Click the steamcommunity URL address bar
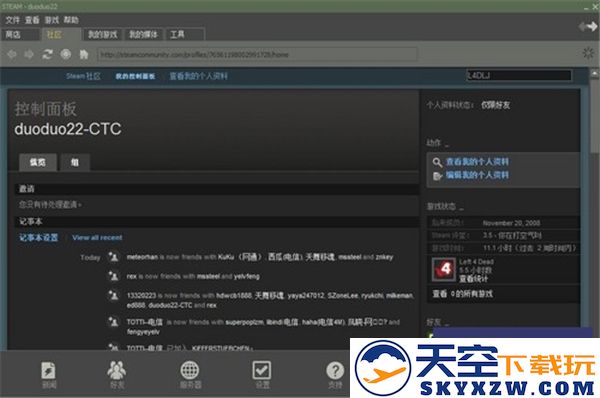The width and height of the screenshot is (600, 398). pos(257,54)
